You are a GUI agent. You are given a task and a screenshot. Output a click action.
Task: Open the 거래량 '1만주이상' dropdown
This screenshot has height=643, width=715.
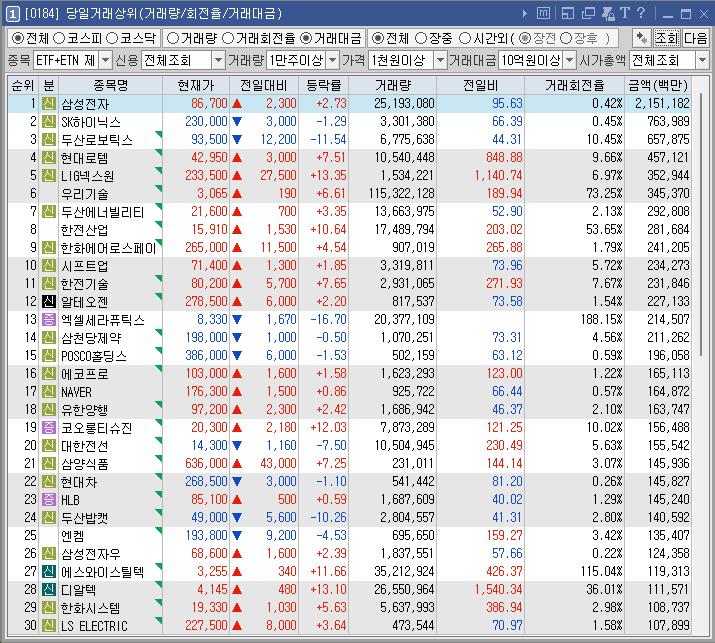coord(333,60)
